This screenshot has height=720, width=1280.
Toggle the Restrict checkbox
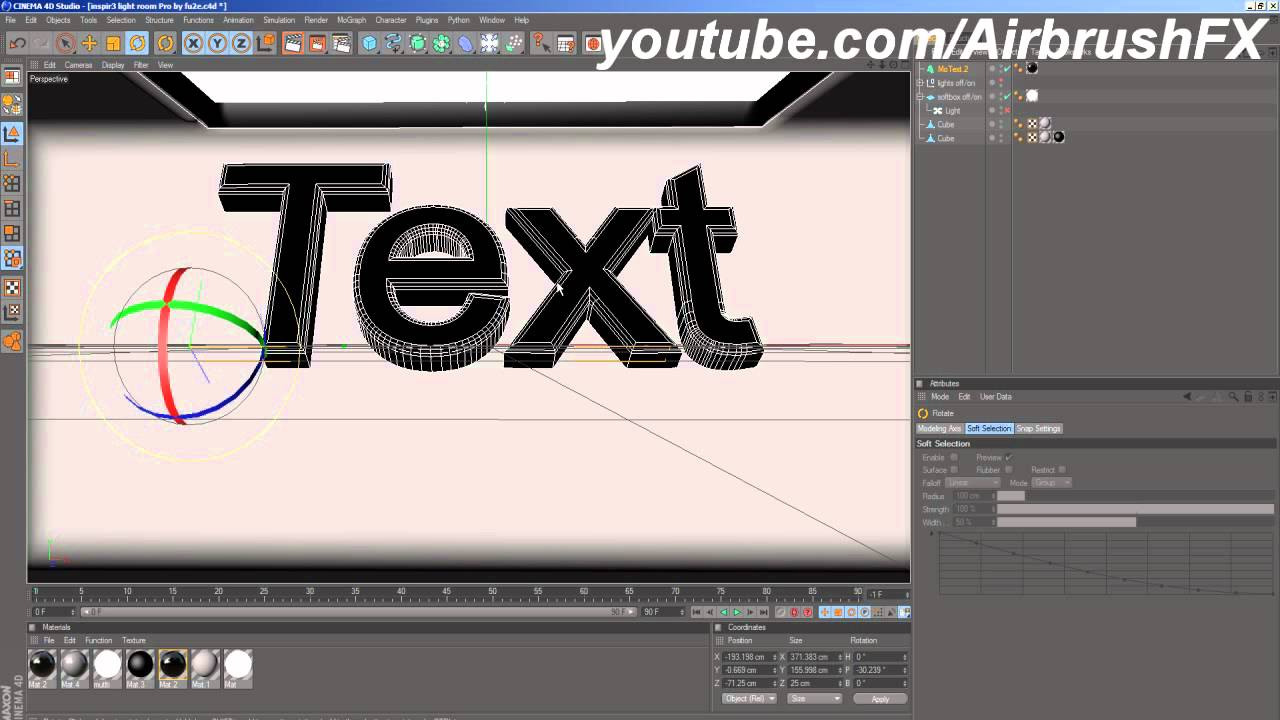1061,470
